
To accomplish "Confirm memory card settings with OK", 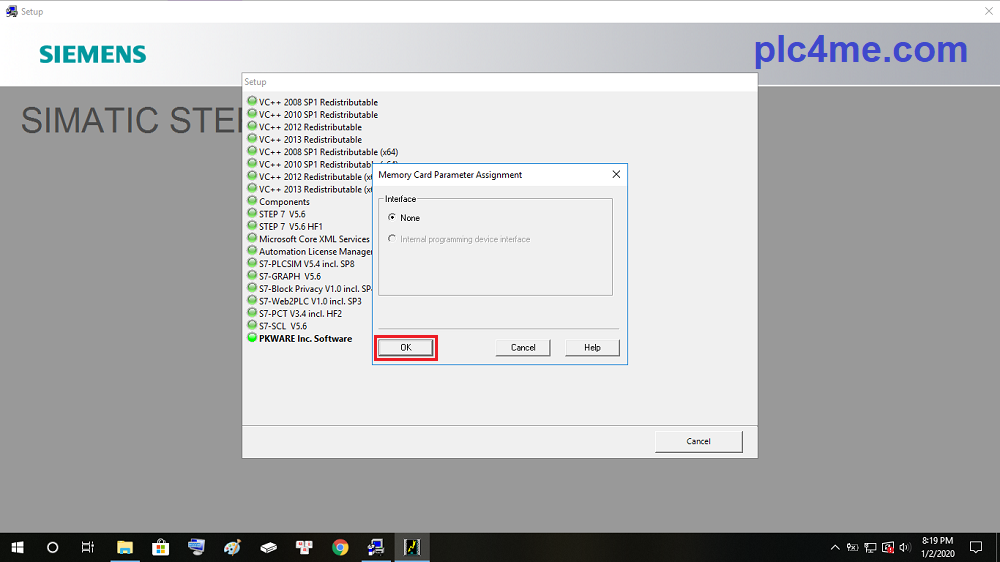I will (405, 347).
